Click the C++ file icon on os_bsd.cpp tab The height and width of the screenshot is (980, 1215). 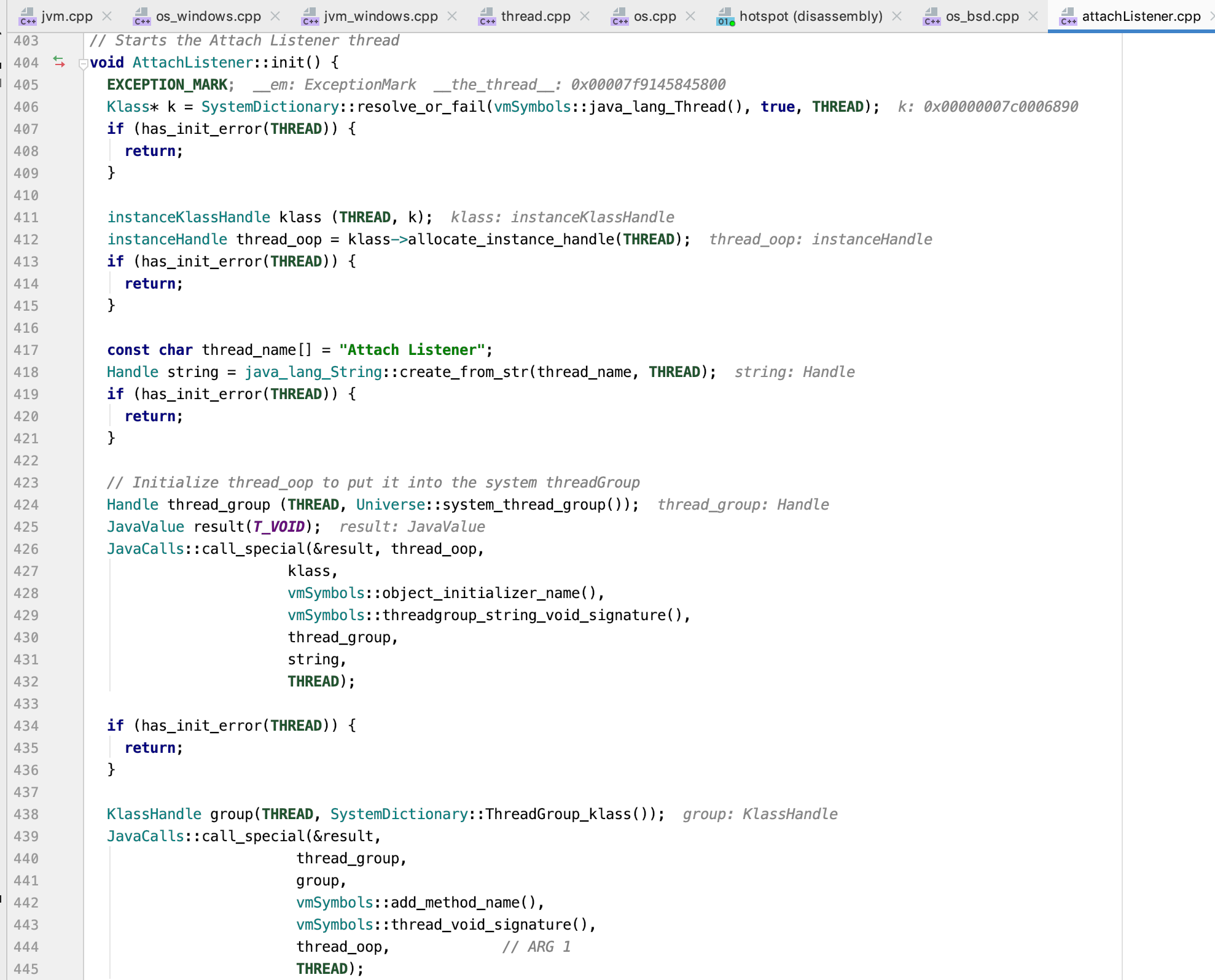tap(932, 17)
